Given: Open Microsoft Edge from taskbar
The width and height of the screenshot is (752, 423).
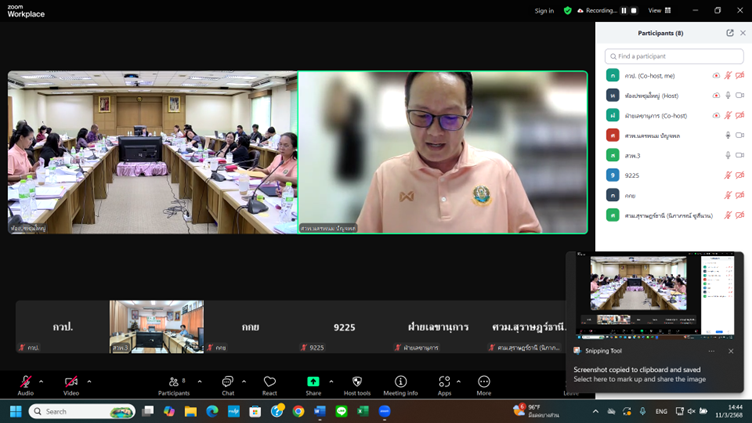Looking at the screenshot, I should pos(212,411).
